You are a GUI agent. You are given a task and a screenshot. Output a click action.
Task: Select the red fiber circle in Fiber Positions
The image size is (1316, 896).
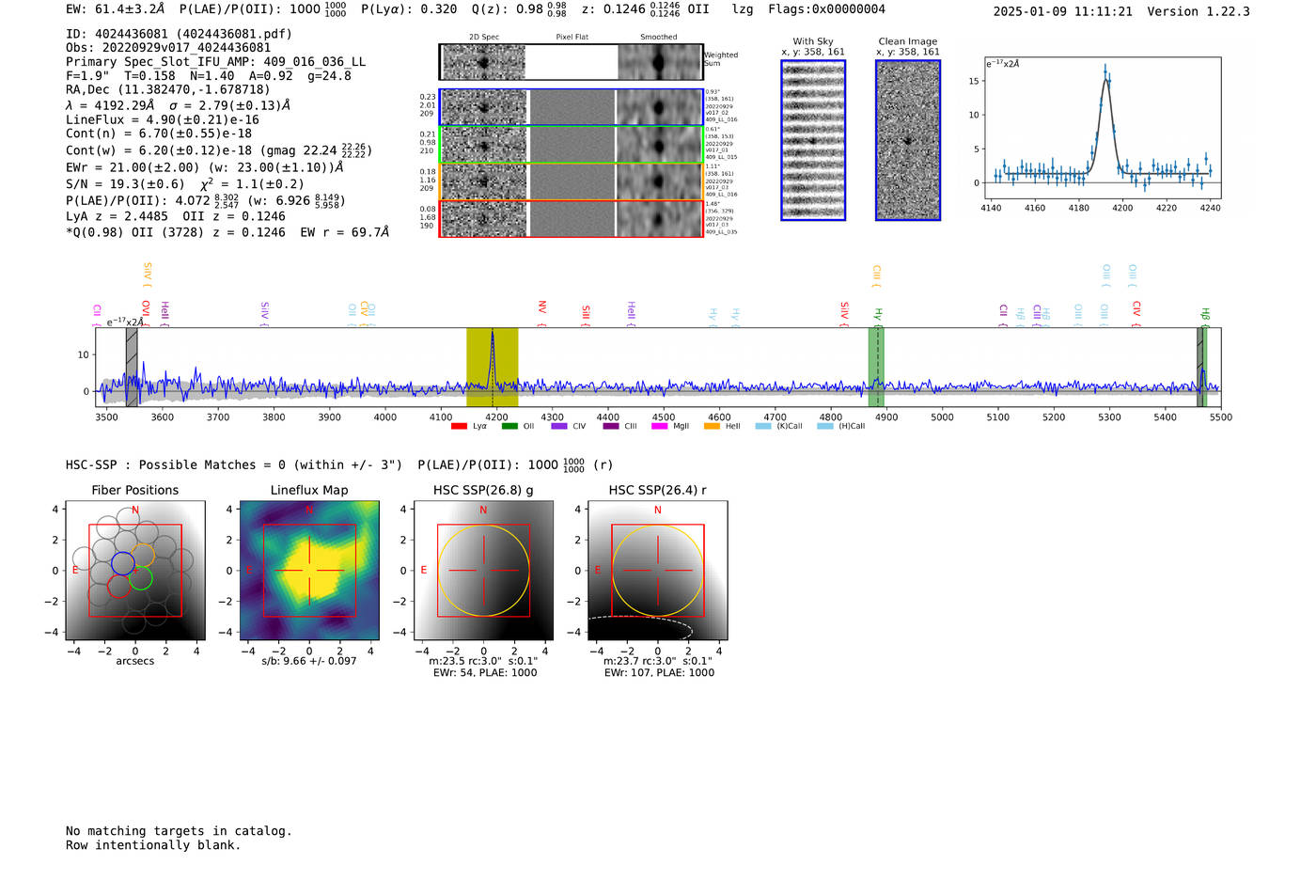click(x=119, y=586)
